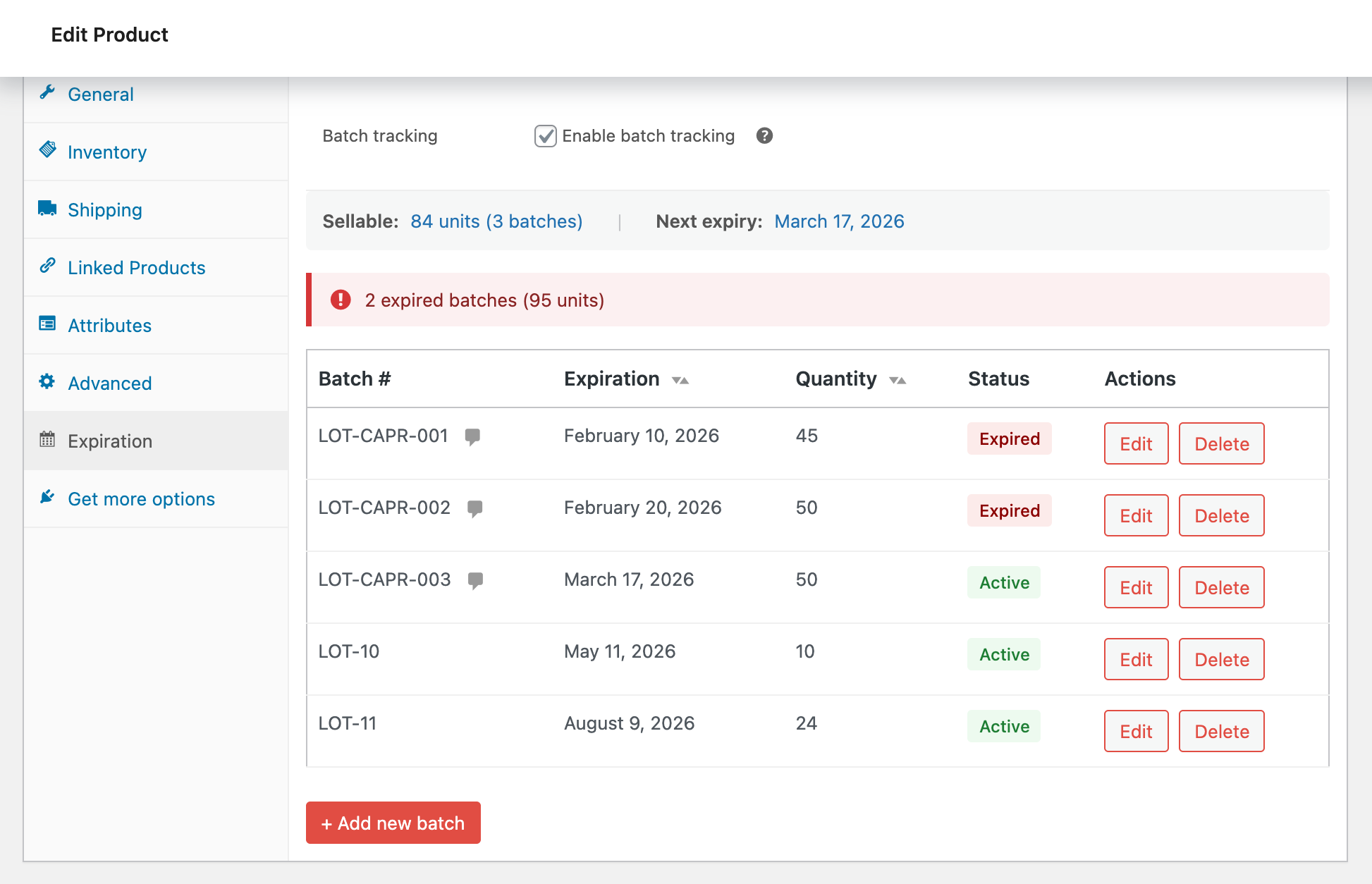Click the Add new batch button
The height and width of the screenshot is (884, 1372).
click(x=393, y=823)
